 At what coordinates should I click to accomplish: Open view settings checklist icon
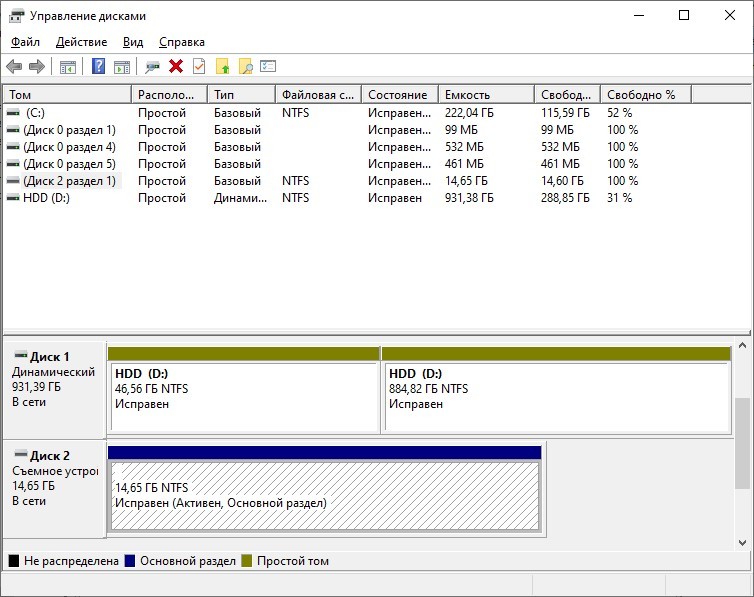click(268, 66)
